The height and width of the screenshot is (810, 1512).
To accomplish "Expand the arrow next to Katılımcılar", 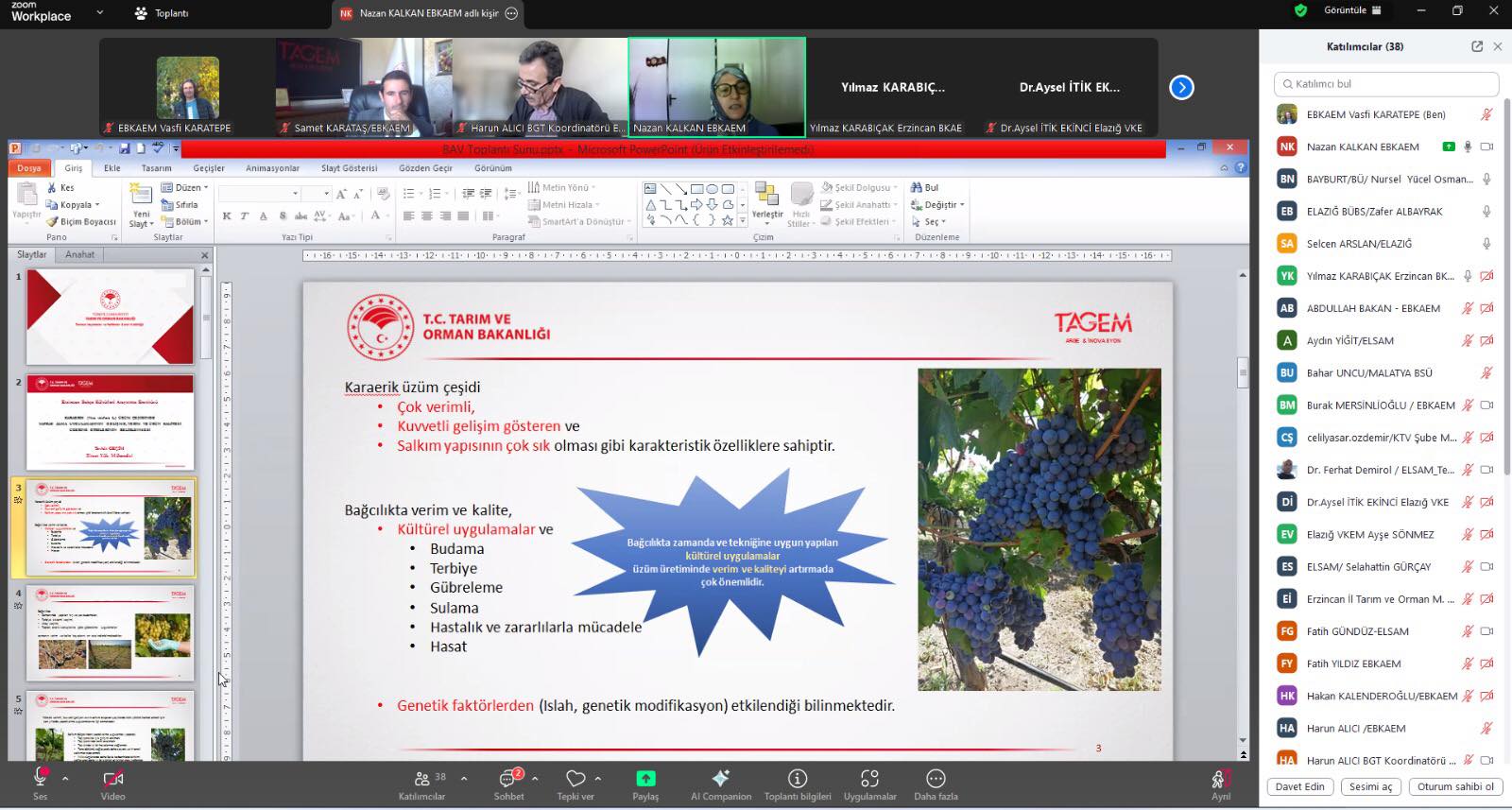I will tap(464, 779).
